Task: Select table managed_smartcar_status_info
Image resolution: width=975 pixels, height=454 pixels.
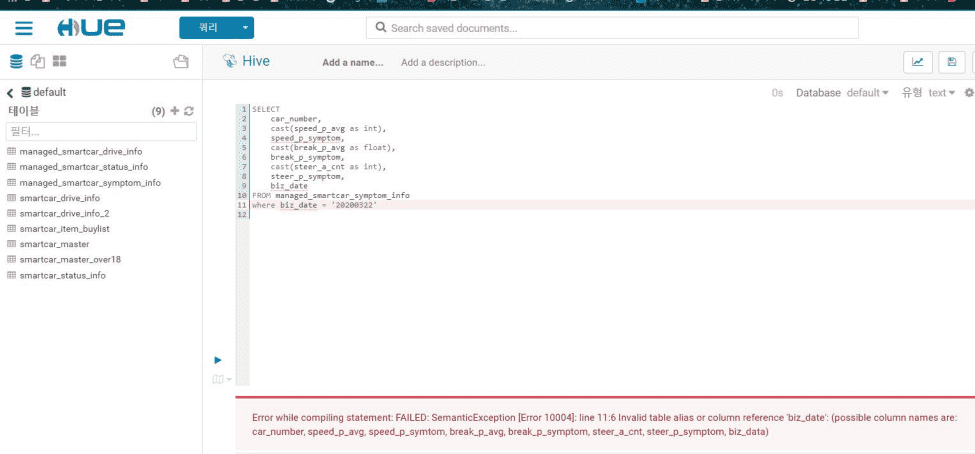Action: pos(84,167)
